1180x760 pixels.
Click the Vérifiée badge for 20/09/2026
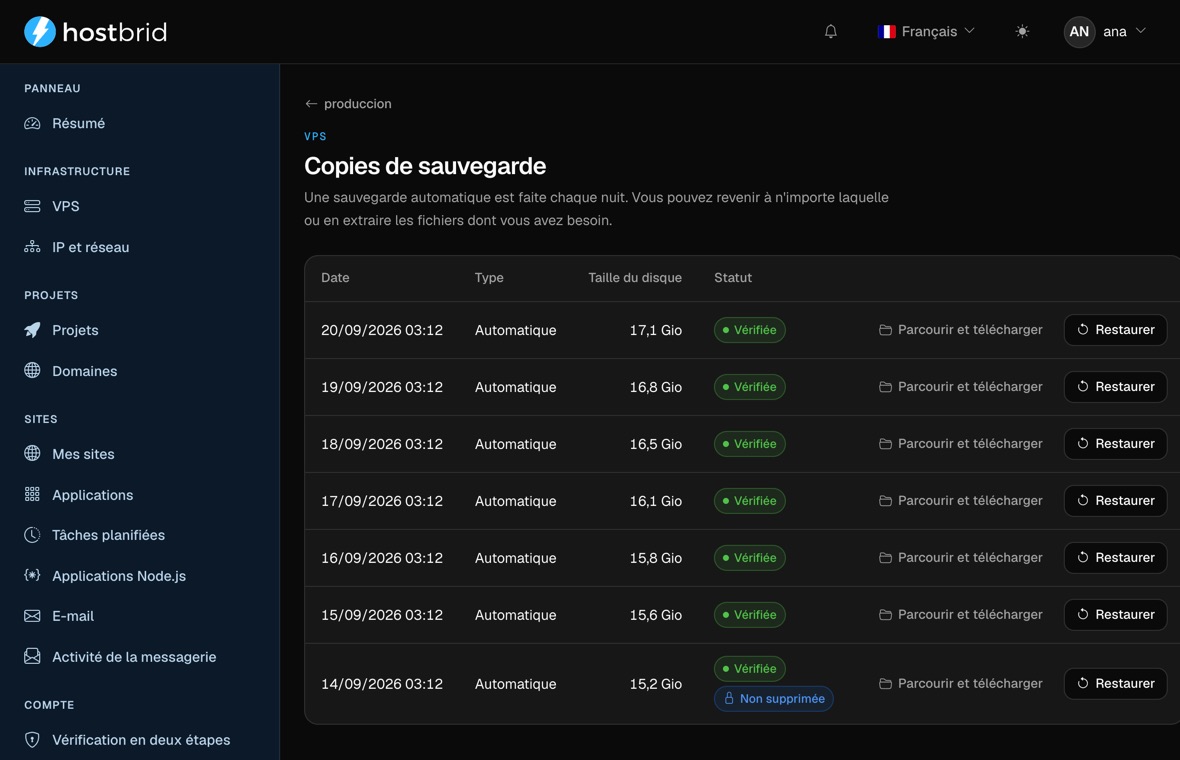(x=750, y=330)
